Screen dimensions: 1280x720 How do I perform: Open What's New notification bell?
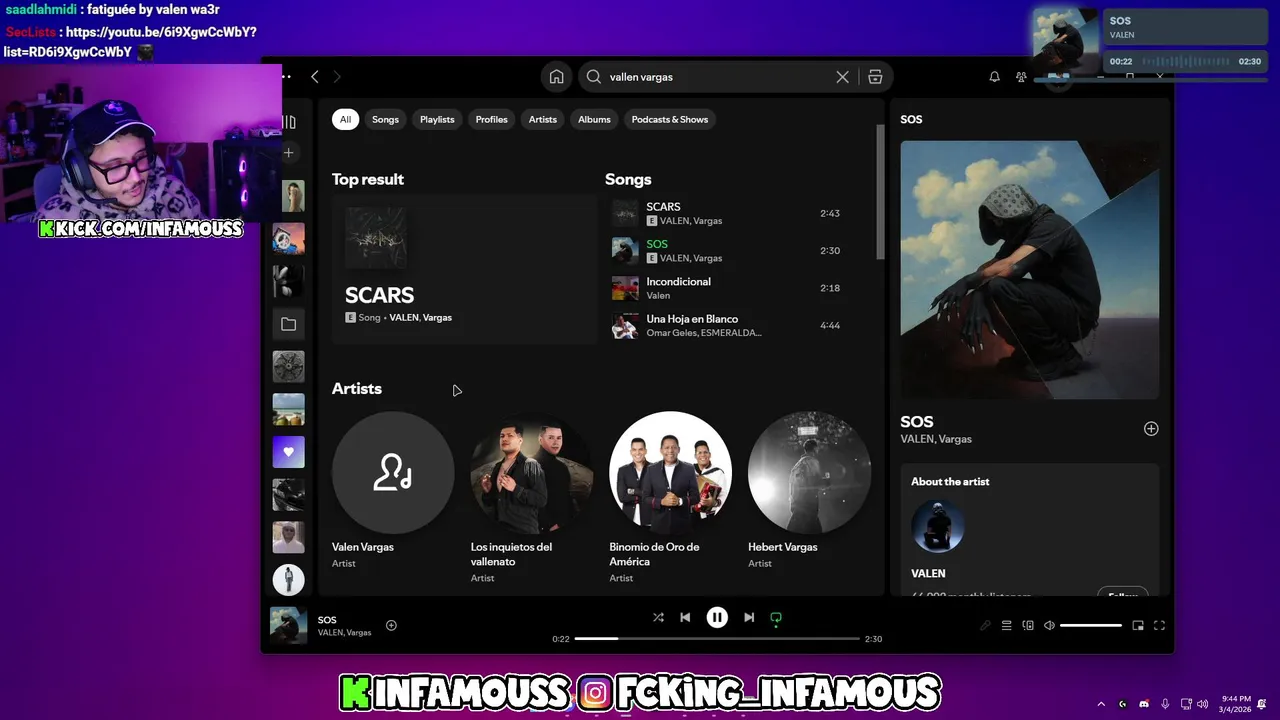click(x=994, y=77)
